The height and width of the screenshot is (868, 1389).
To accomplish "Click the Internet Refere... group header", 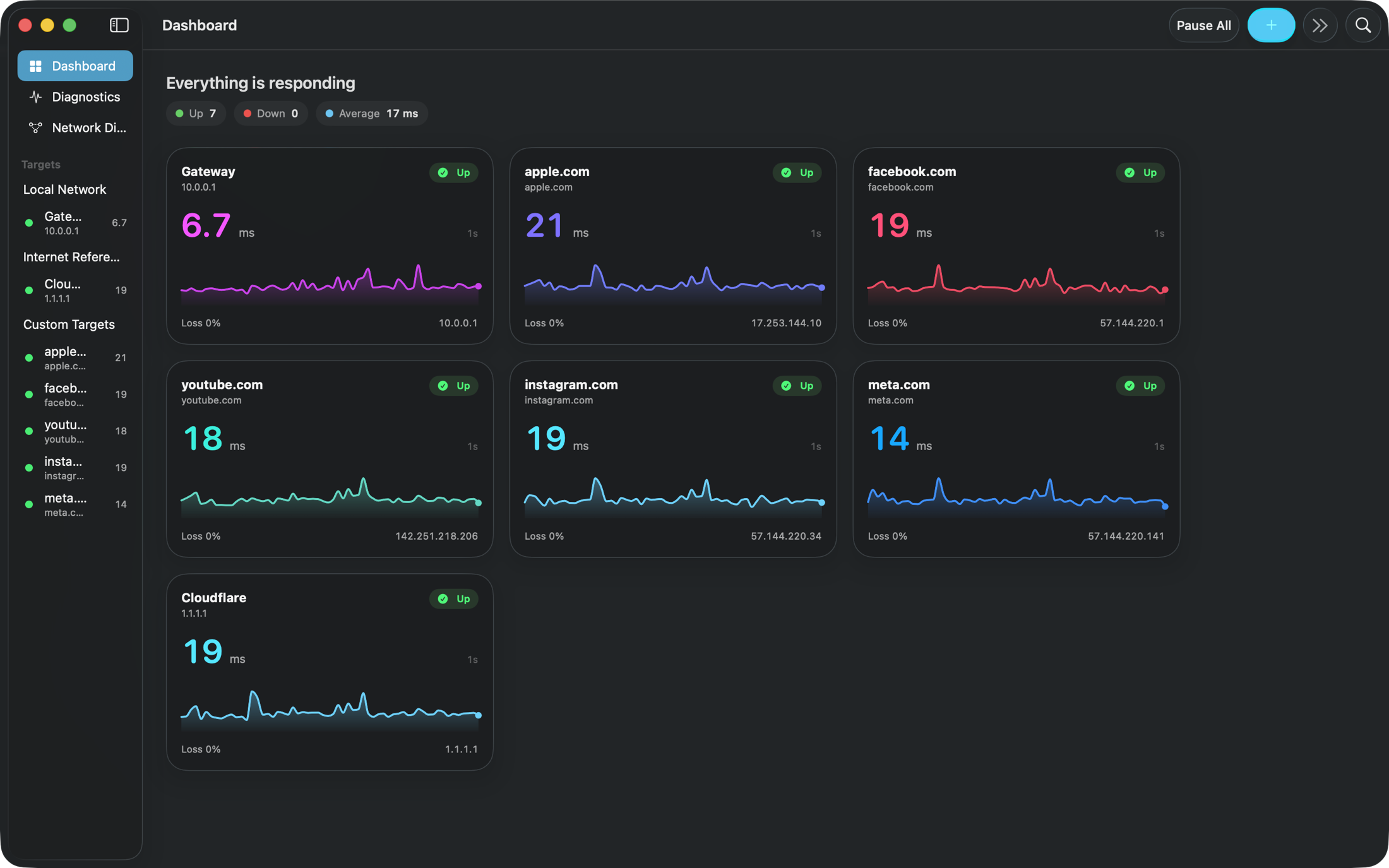I will [x=71, y=257].
